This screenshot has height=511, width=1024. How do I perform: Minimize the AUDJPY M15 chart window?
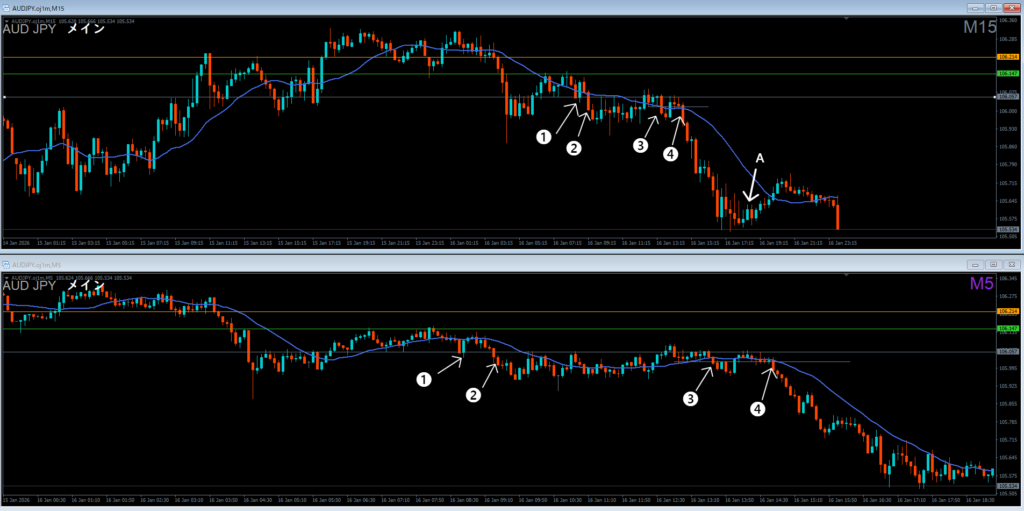976,8
